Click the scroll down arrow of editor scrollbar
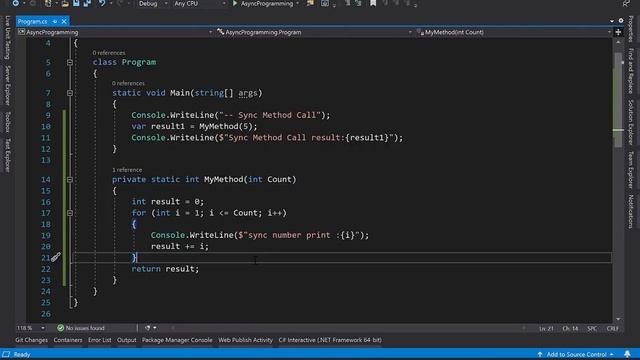 [618, 319]
